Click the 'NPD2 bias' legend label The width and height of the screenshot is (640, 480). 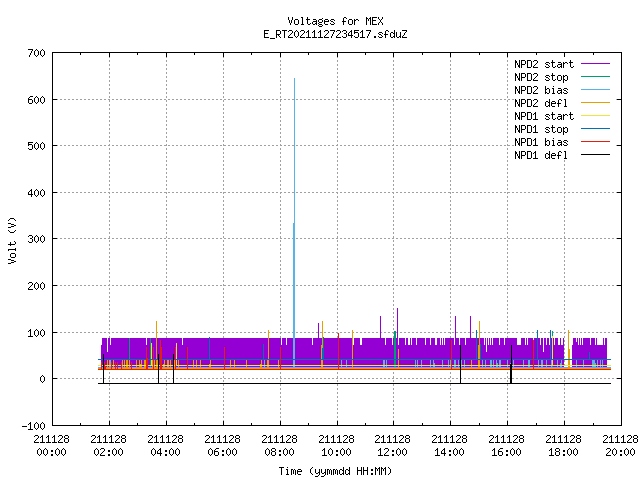541,90
